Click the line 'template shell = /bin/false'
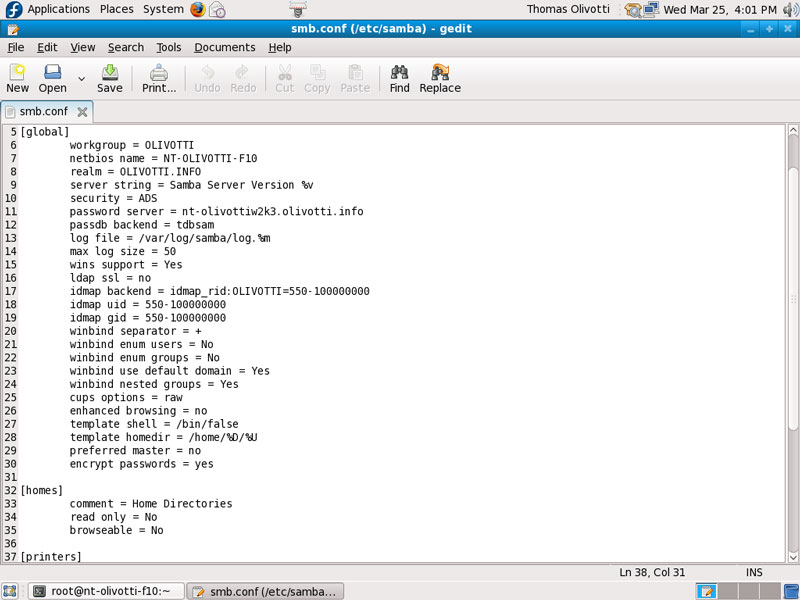 point(154,423)
